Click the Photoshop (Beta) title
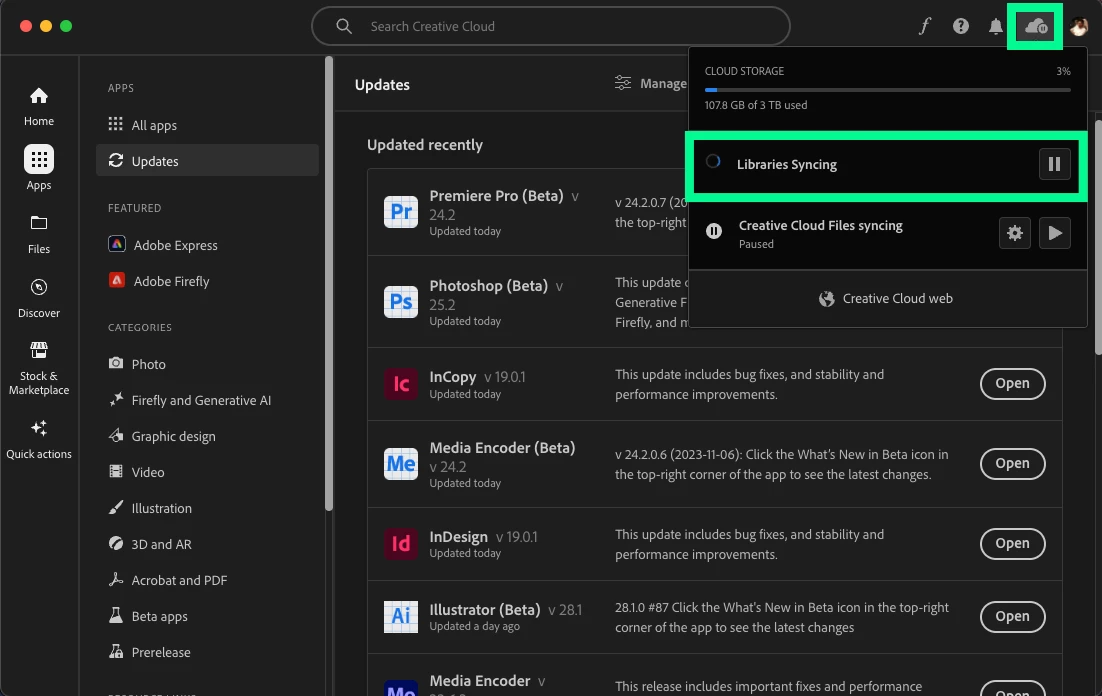 pos(488,286)
